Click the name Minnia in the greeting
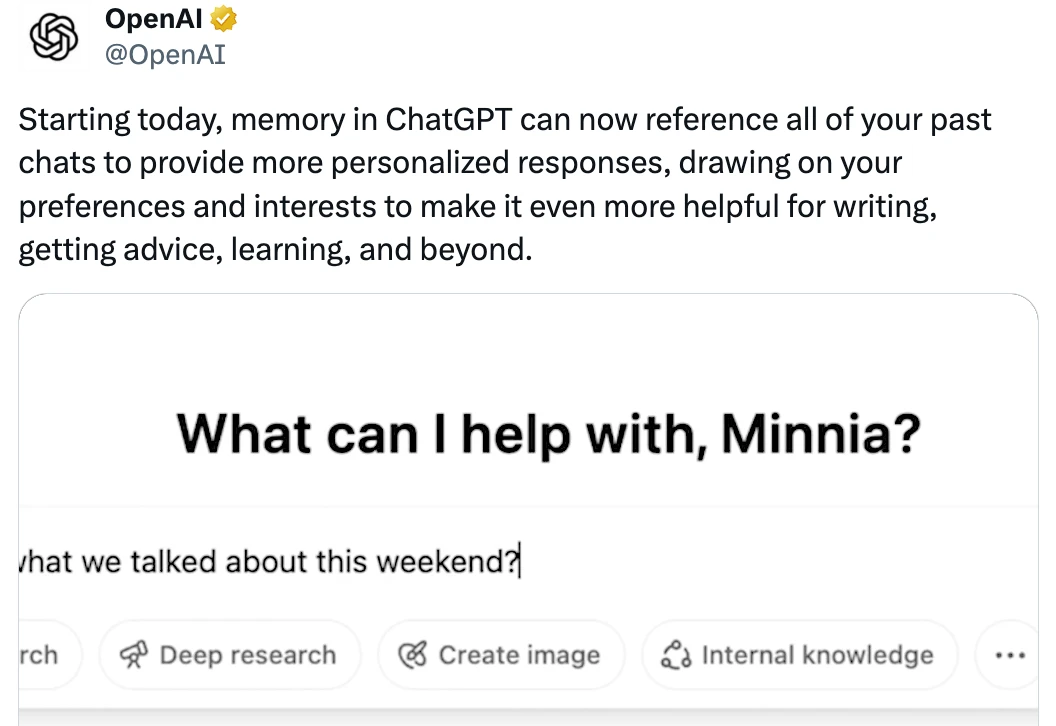This screenshot has width=1056, height=726. point(820,433)
